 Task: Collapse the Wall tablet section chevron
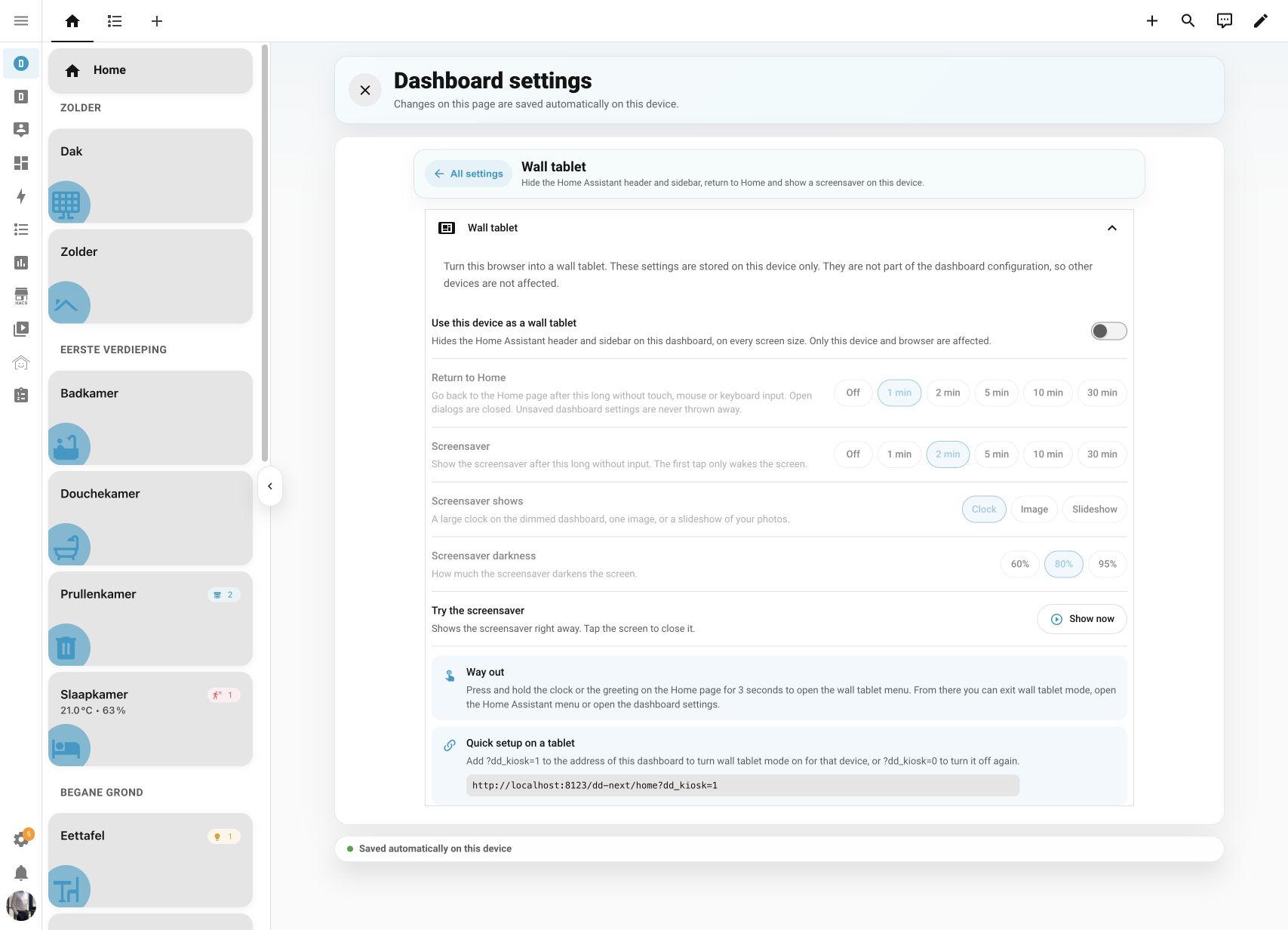click(x=1111, y=228)
